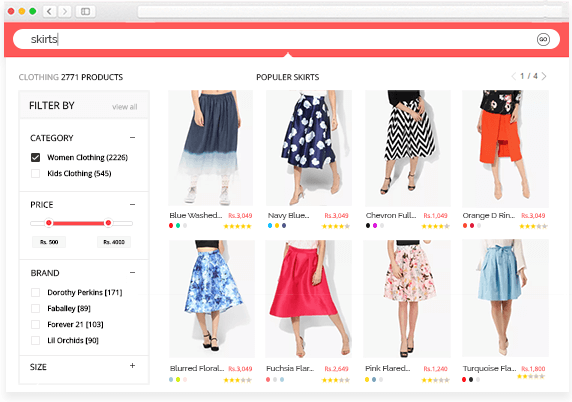The height and width of the screenshot is (402, 572).
Task: Open Pink Flared skirt product image
Action: click(x=407, y=298)
